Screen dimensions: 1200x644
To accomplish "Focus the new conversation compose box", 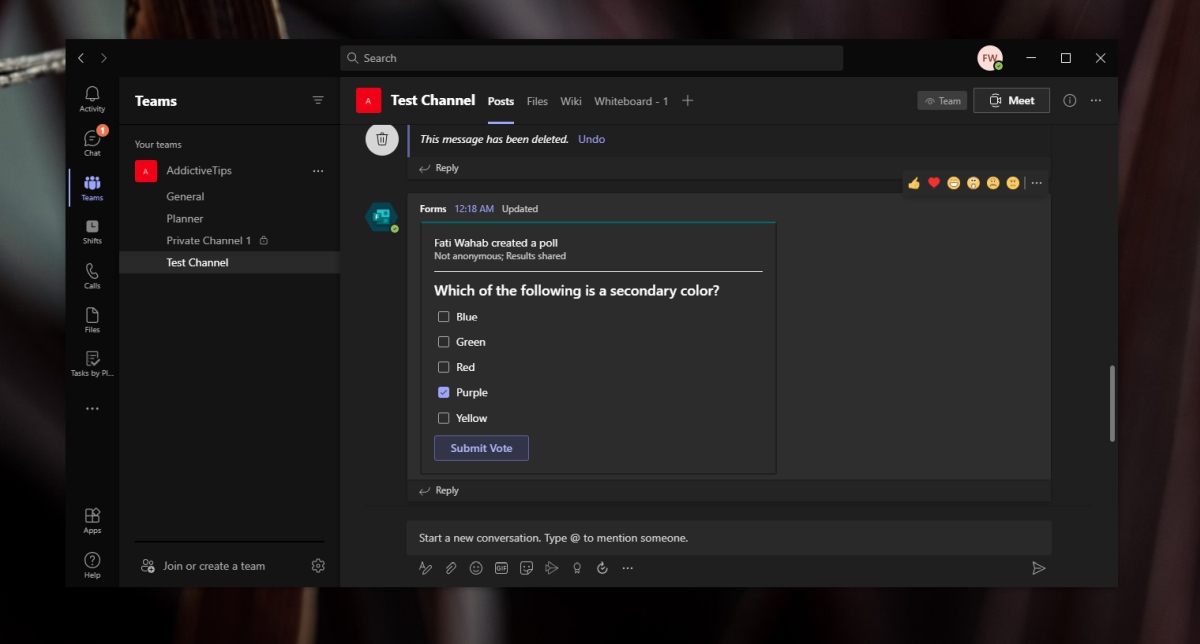I will point(729,538).
